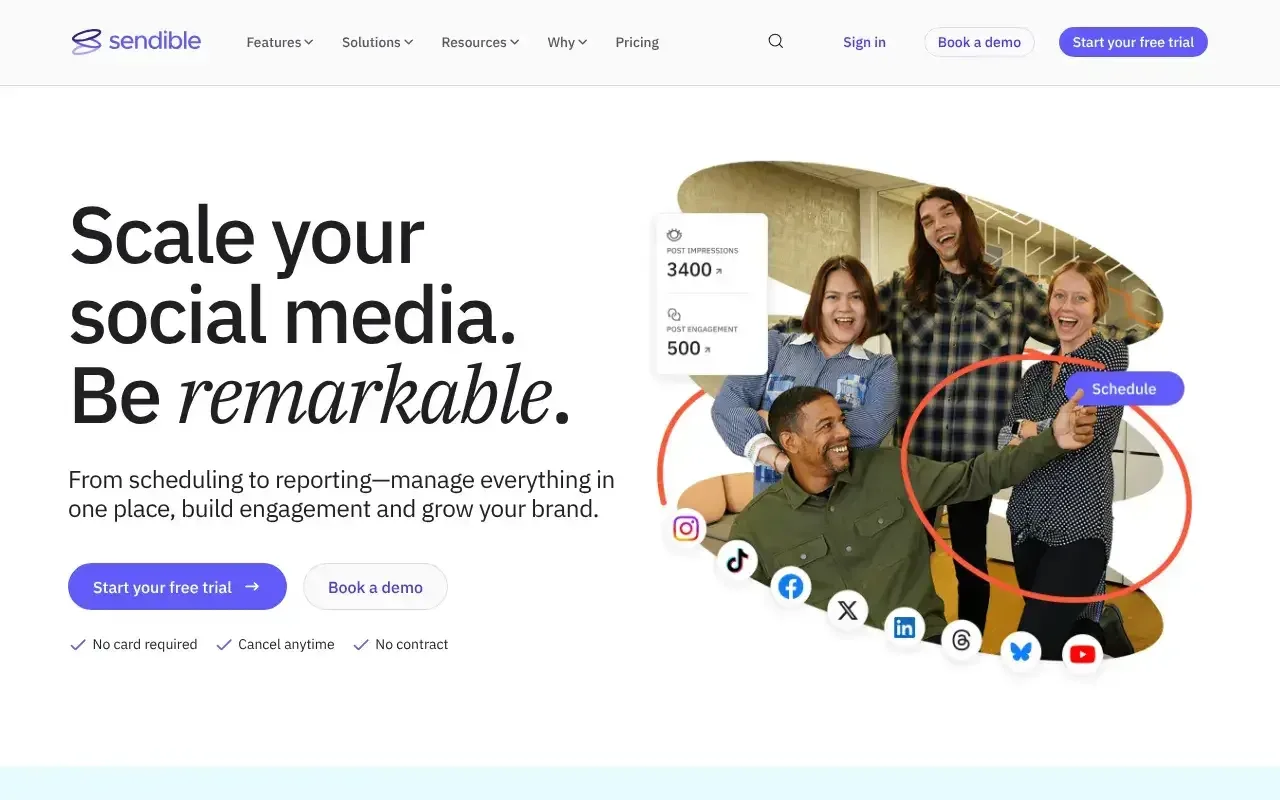Click the Sign in link

864,42
